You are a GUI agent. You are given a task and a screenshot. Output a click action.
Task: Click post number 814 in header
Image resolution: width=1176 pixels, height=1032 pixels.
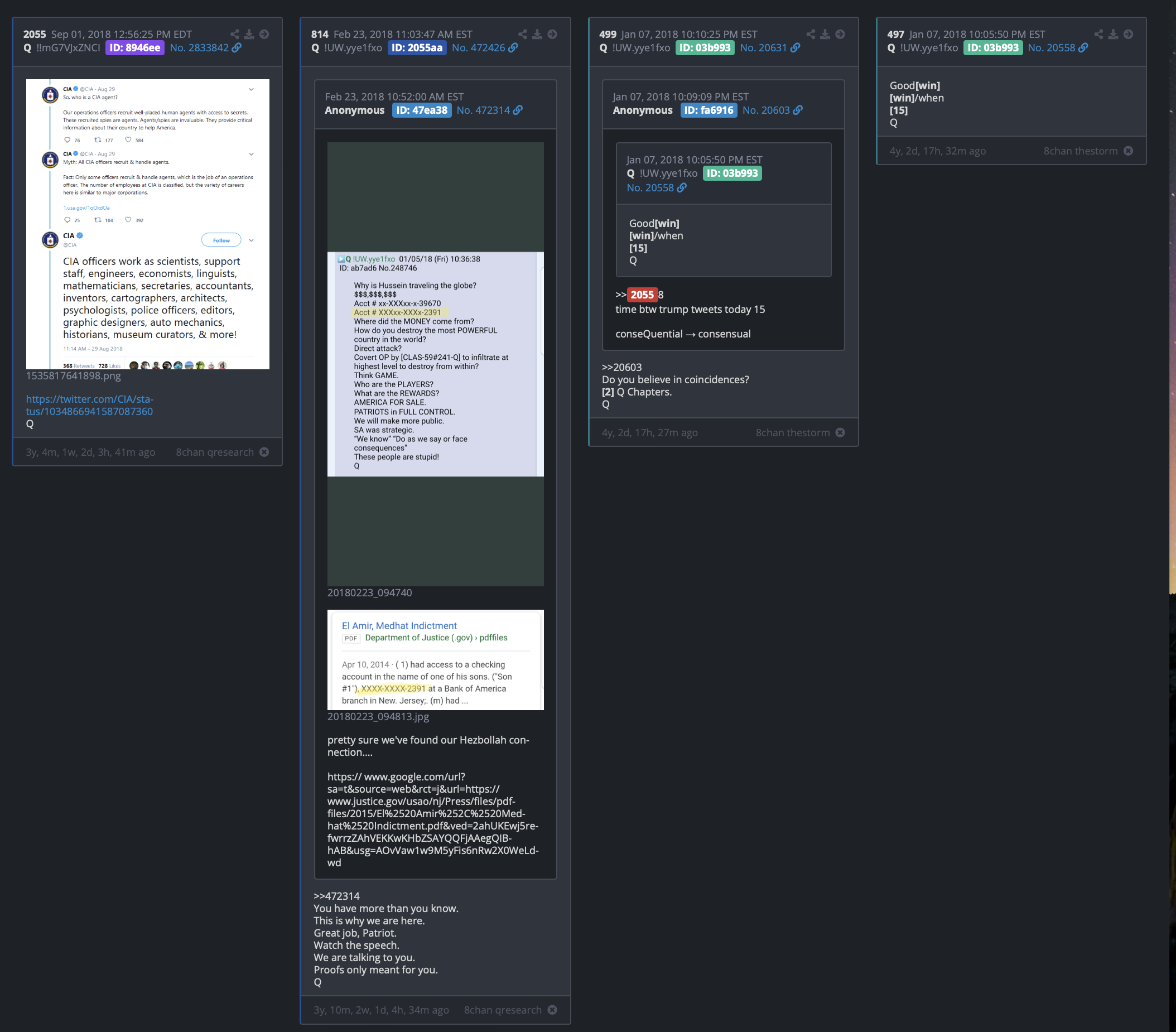320,35
